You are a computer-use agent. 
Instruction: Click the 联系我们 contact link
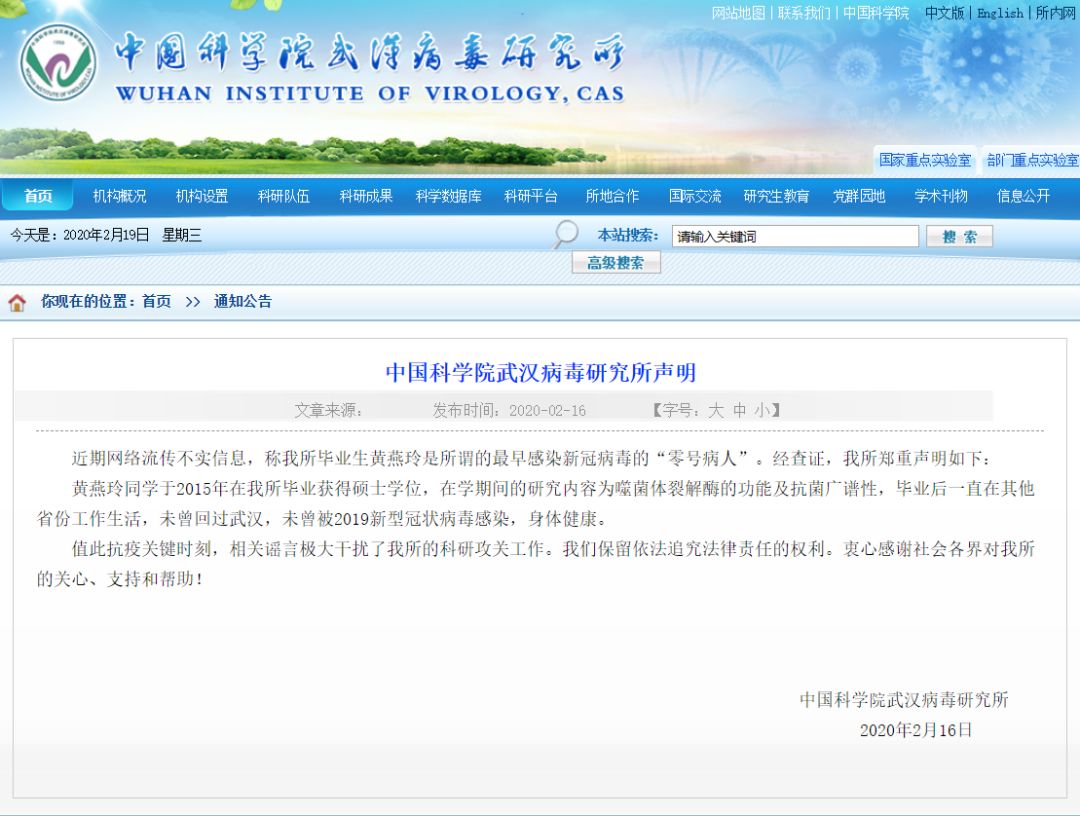(x=804, y=13)
